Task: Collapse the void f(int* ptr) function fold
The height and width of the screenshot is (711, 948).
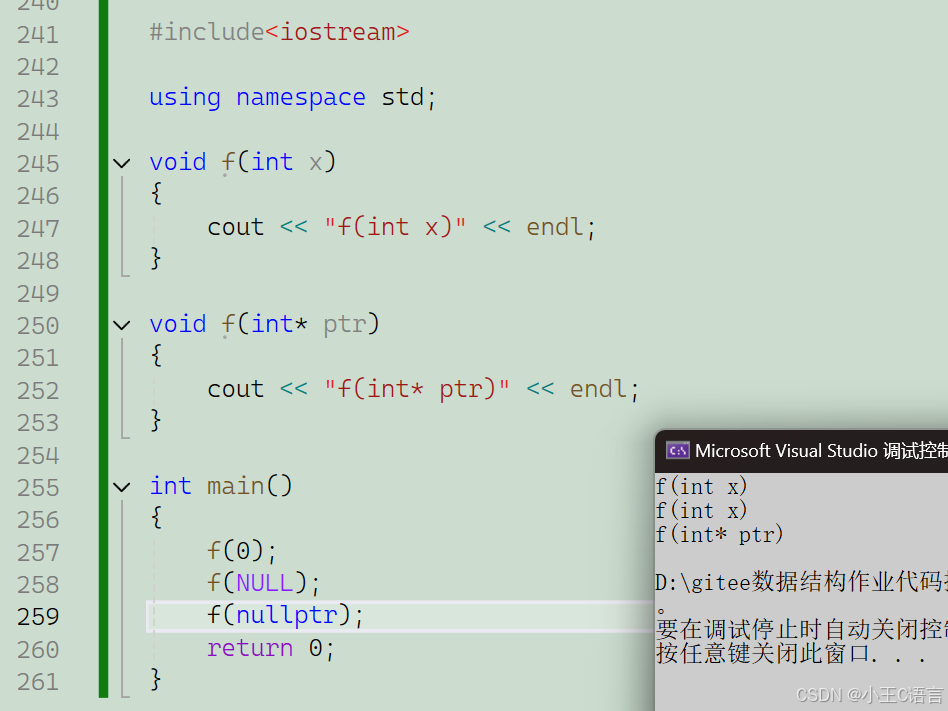Action: (x=122, y=325)
